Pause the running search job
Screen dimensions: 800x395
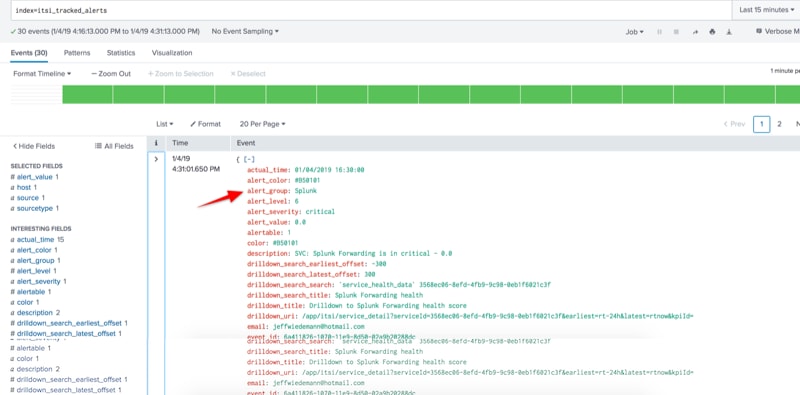659,32
